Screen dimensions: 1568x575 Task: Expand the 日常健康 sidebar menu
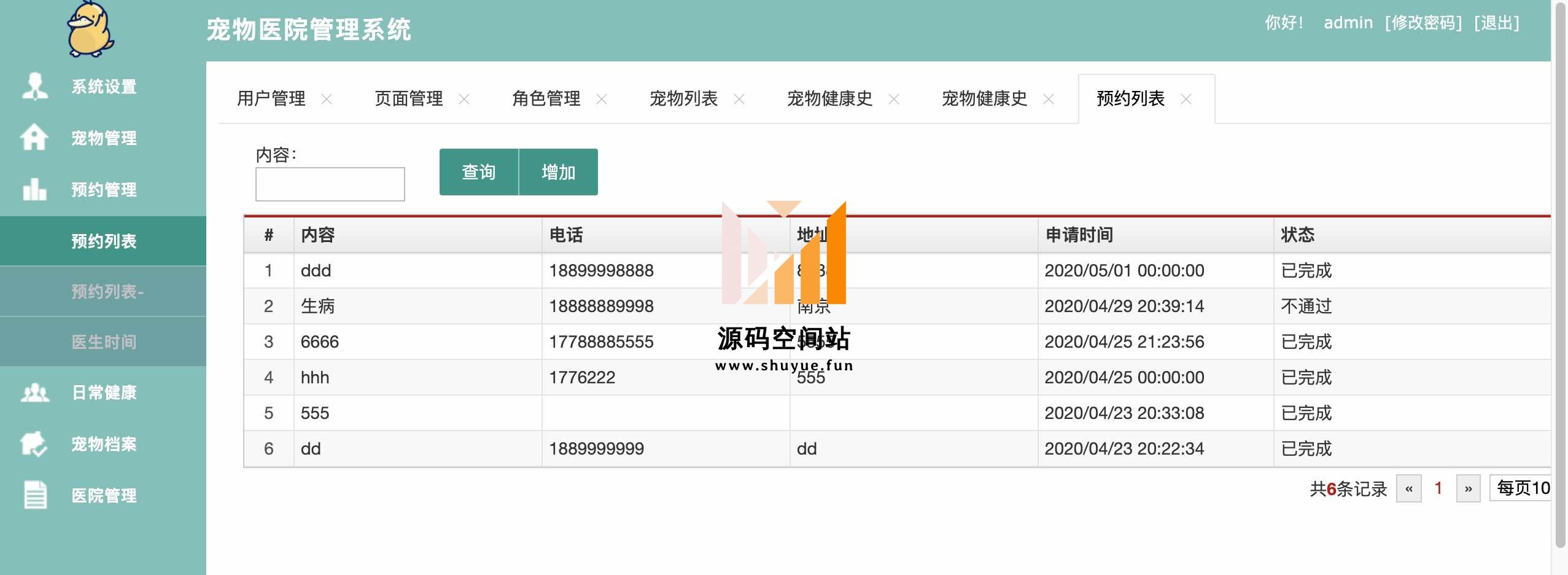pos(104,393)
